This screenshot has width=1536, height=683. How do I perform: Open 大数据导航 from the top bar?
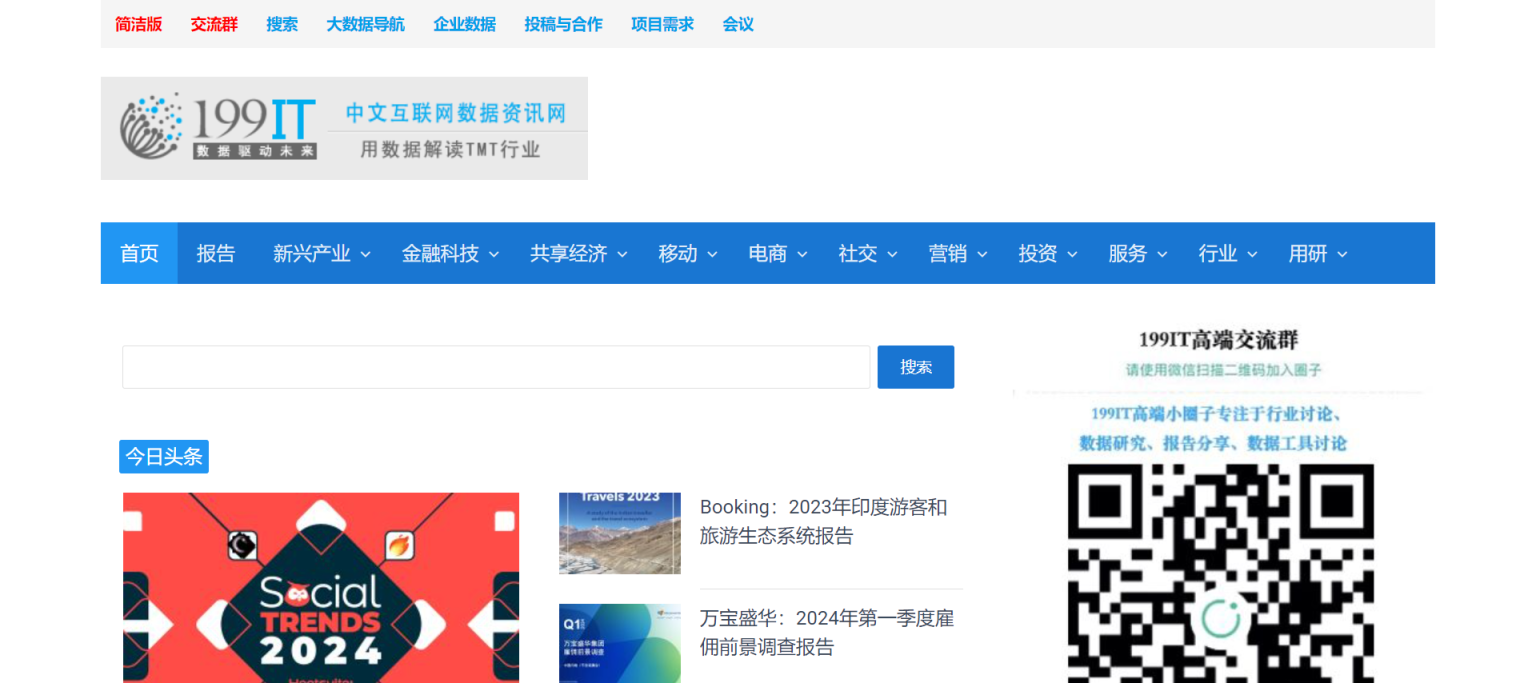366,24
